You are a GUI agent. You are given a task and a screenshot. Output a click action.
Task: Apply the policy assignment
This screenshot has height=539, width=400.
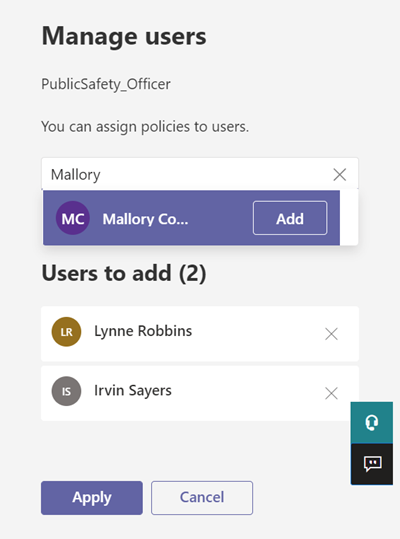(x=92, y=498)
